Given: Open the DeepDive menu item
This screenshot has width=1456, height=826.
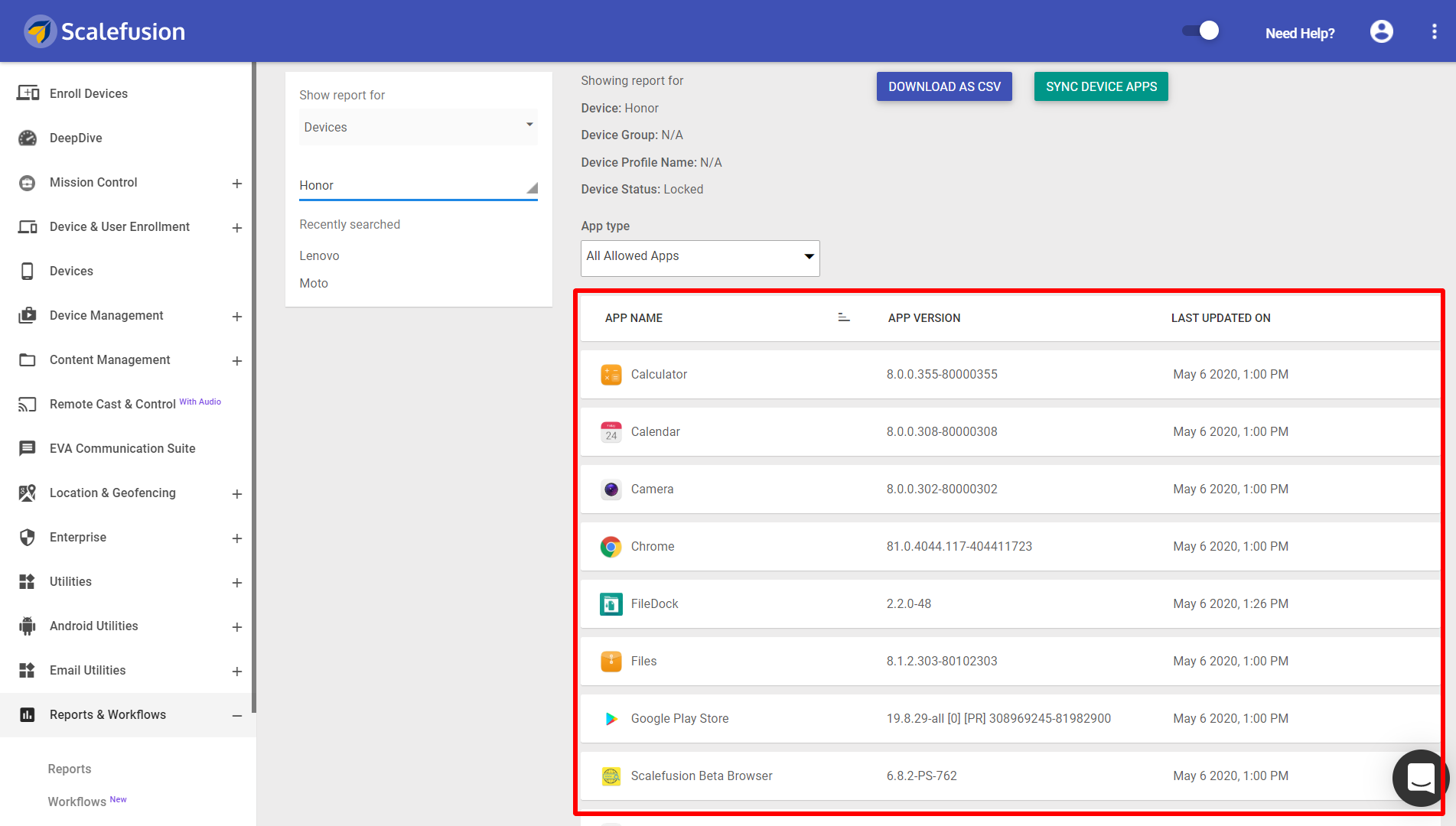Looking at the screenshot, I should pos(76,138).
